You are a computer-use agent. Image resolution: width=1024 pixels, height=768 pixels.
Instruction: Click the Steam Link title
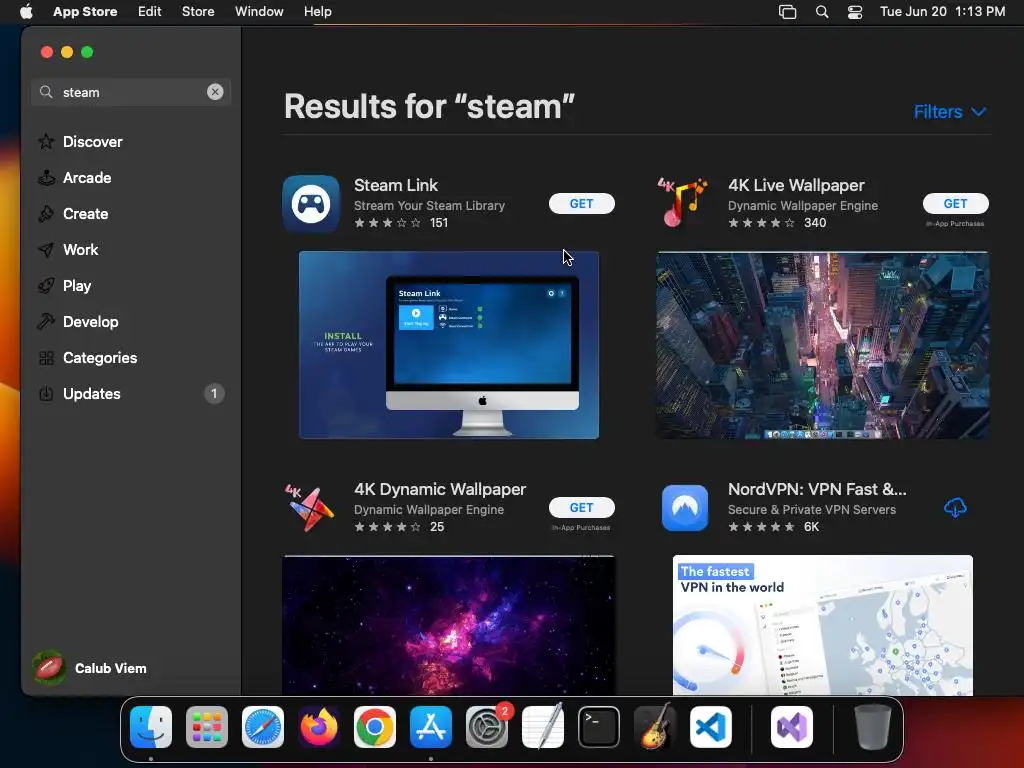396,185
